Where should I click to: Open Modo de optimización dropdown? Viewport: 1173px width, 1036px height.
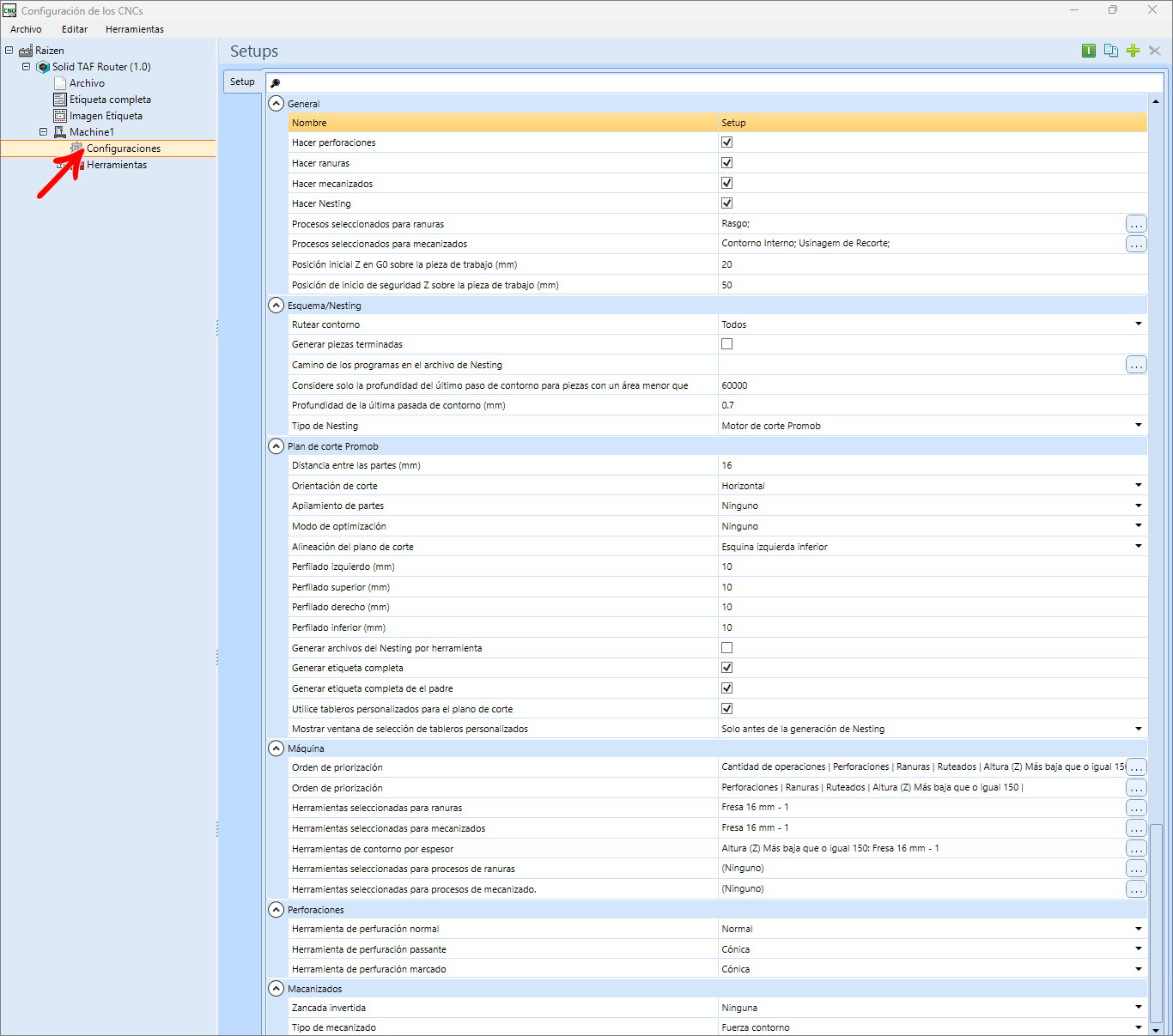click(1139, 526)
